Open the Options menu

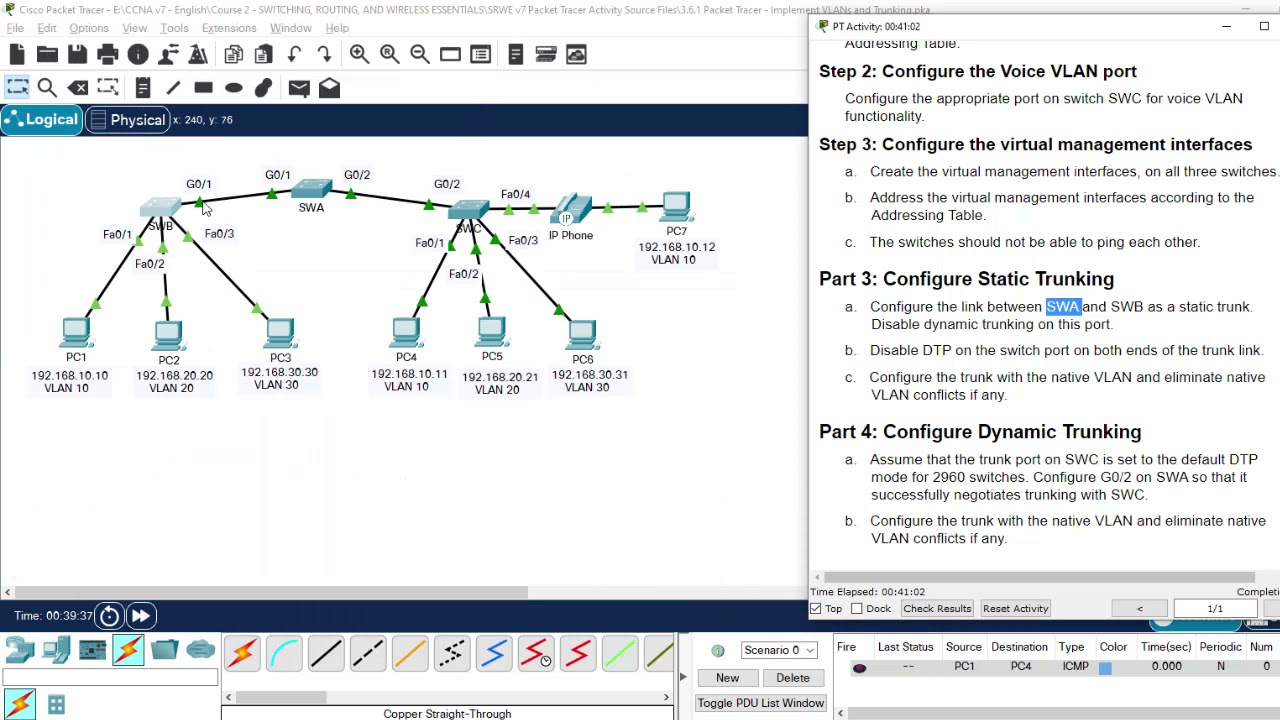point(89,28)
